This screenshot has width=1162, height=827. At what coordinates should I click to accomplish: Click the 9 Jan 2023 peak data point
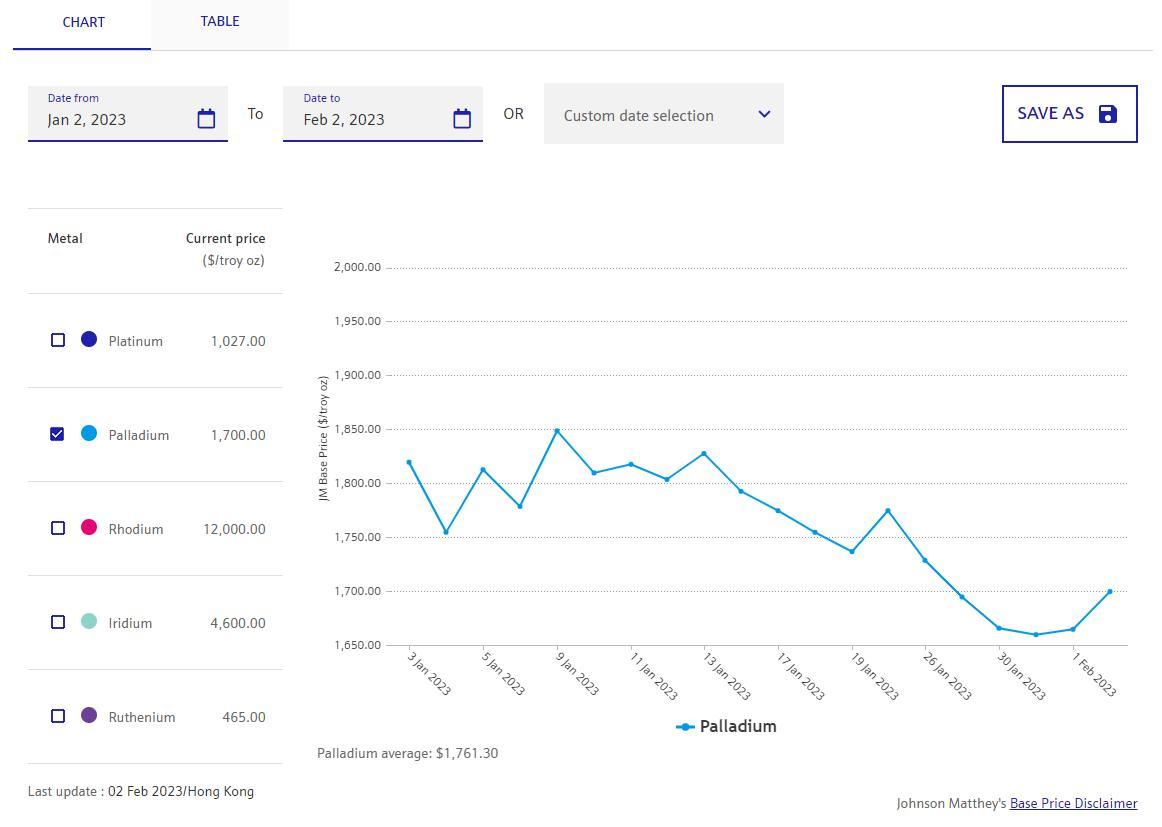[x=557, y=431]
